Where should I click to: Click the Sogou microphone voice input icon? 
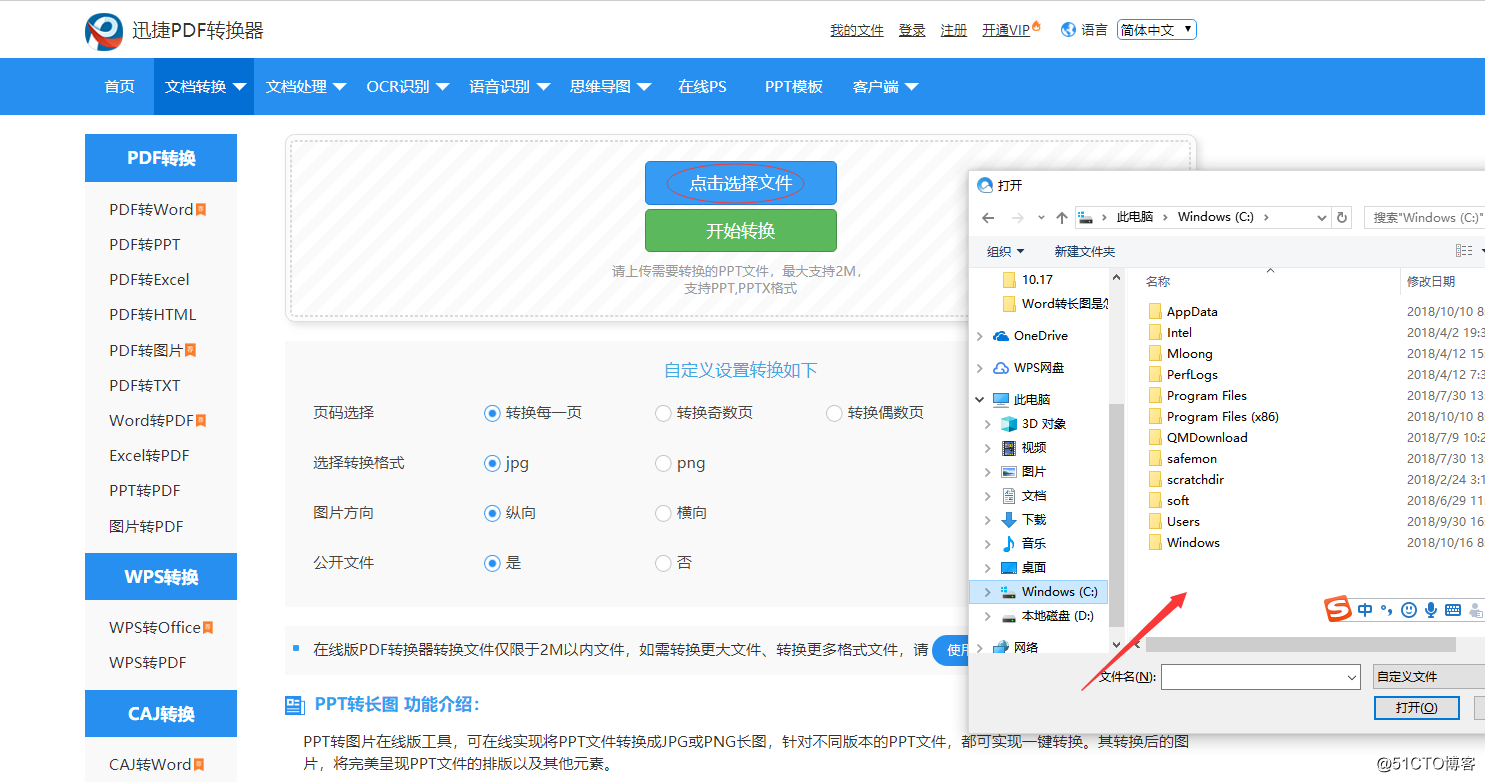(x=1431, y=610)
